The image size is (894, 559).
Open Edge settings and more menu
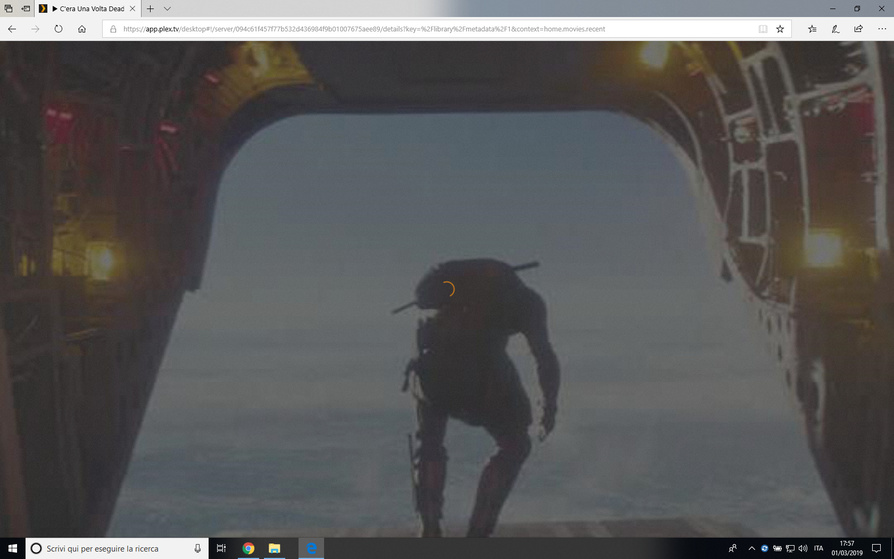(882, 29)
